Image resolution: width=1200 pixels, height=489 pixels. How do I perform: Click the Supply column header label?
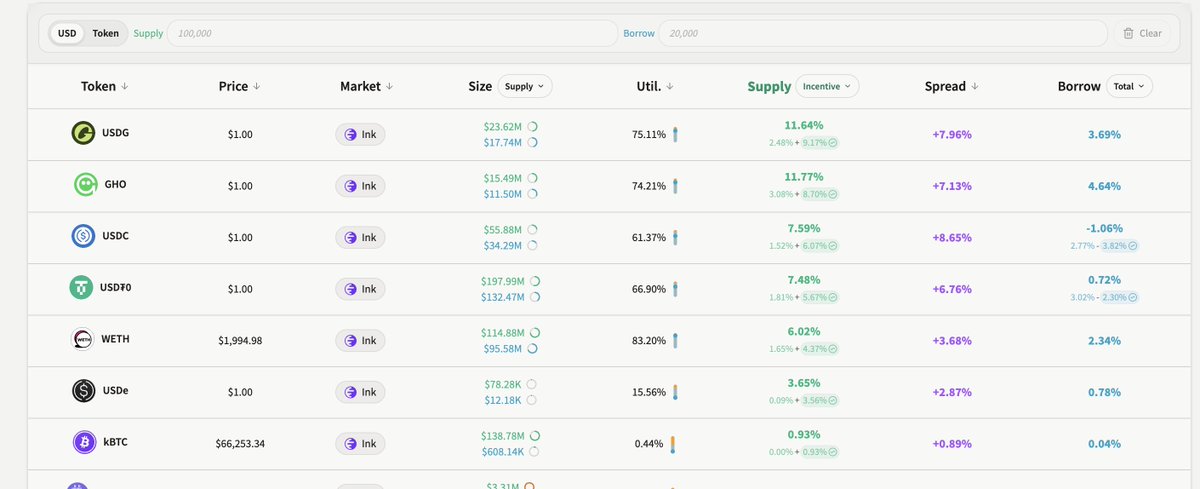[769, 87]
